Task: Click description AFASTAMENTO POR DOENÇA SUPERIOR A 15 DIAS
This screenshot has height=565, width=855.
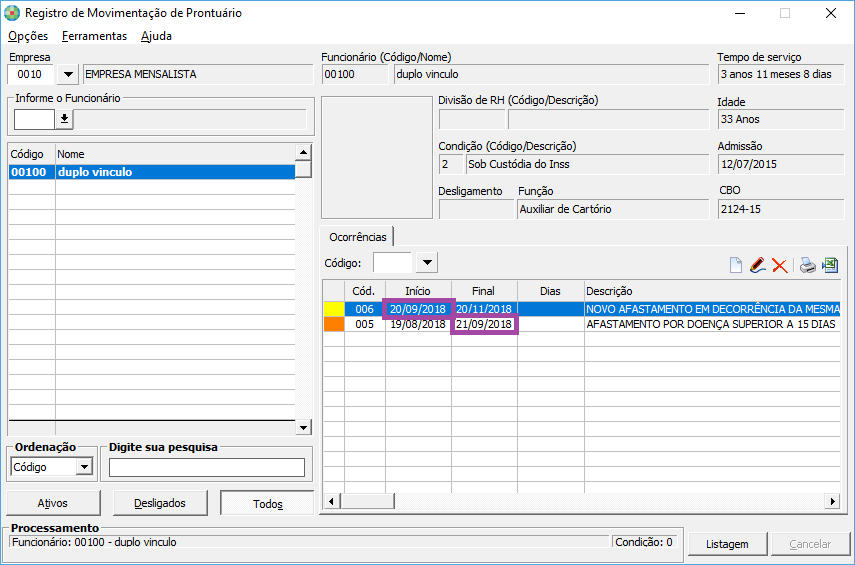Action: click(x=711, y=324)
